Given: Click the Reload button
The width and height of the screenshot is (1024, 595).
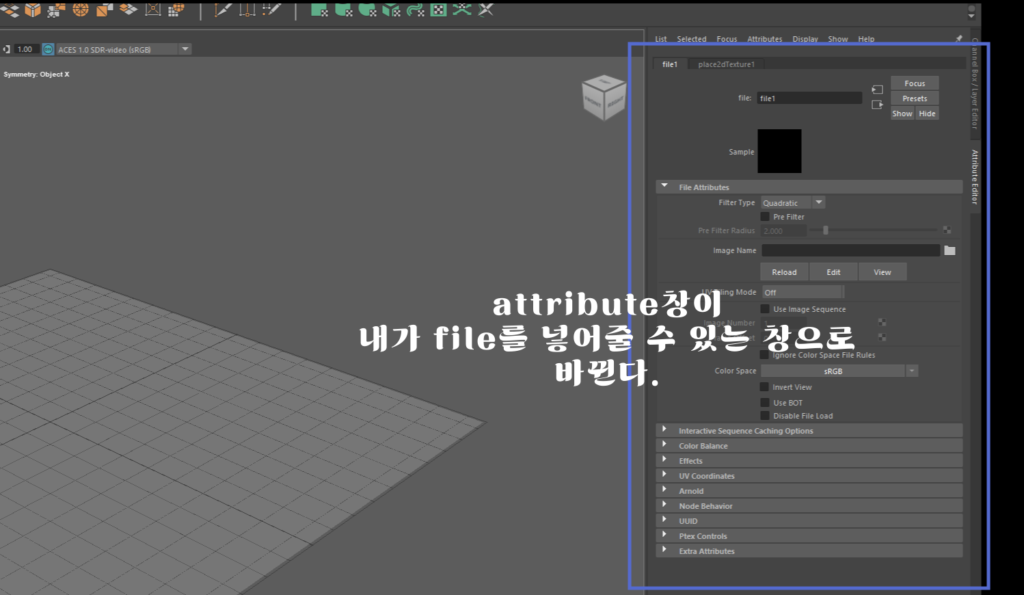Looking at the screenshot, I should 784,272.
